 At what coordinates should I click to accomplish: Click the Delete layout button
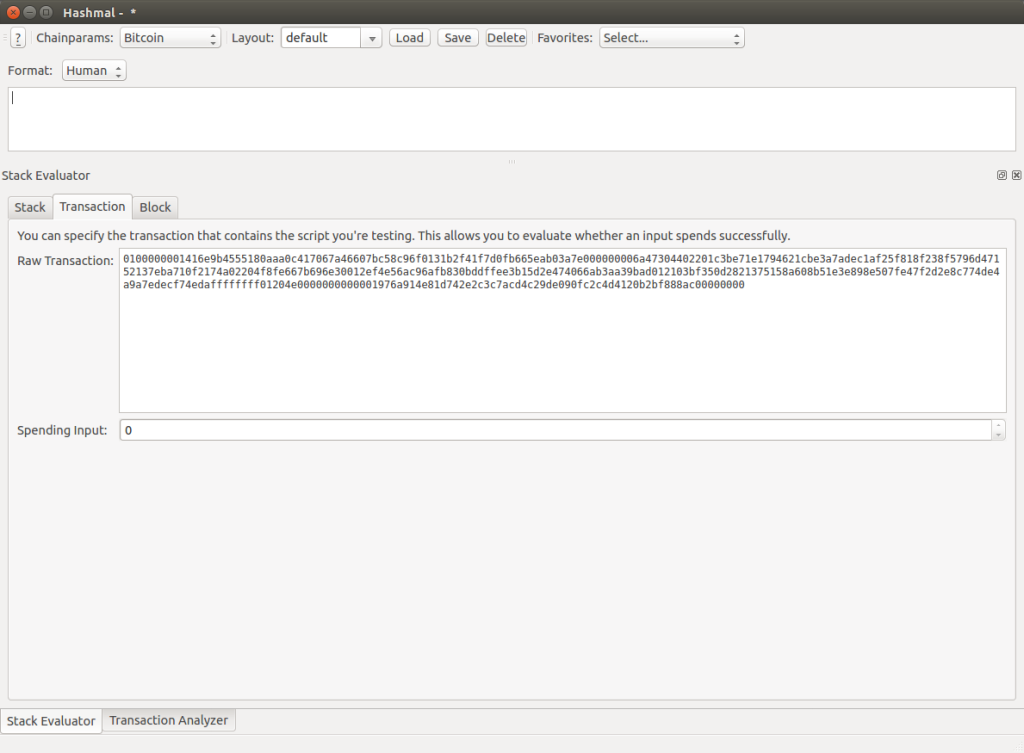click(x=506, y=38)
